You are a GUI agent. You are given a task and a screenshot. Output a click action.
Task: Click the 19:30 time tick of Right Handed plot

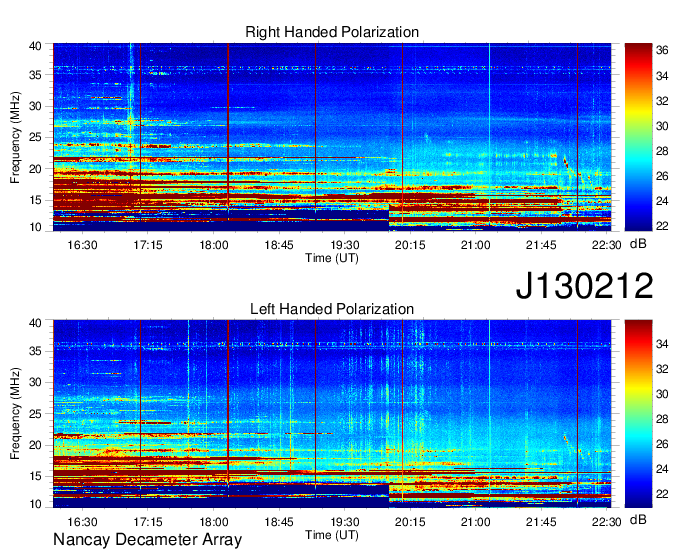click(x=344, y=245)
